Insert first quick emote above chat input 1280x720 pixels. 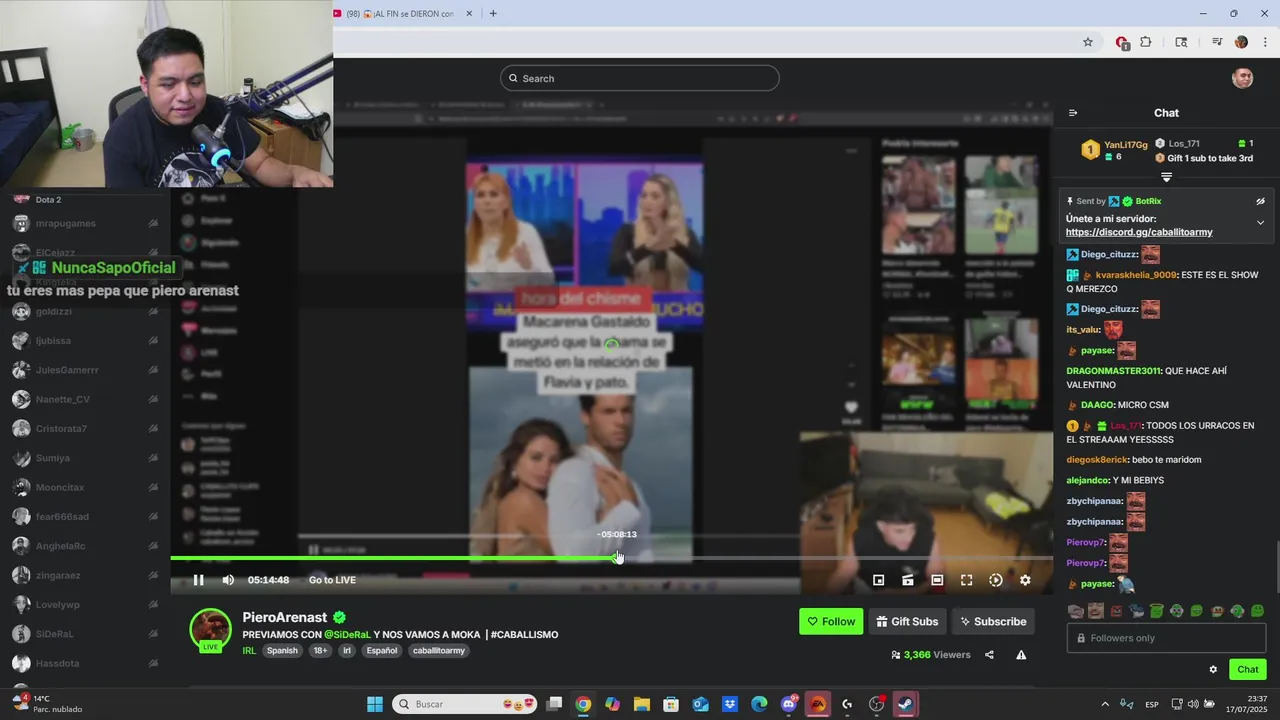coord(1075,611)
